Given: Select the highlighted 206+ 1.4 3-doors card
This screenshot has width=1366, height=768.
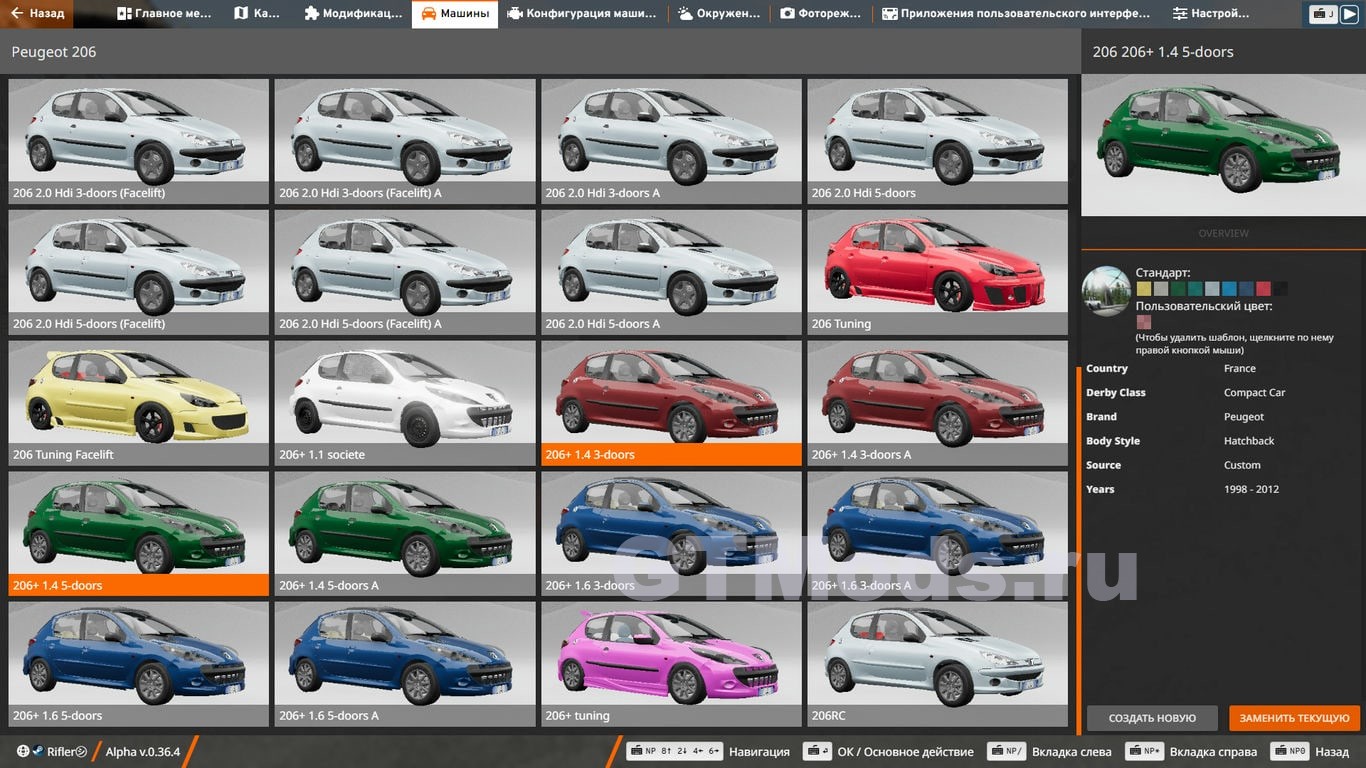Looking at the screenshot, I should tap(671, 403).
